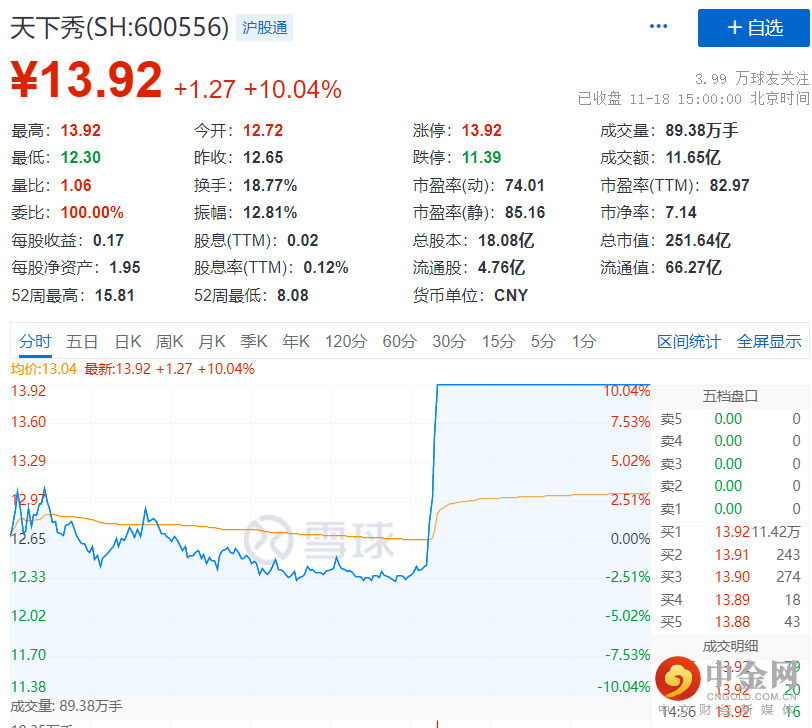Image resolution: width=812 pixels, height=728 pixels.
Task: Click the 52周最高 value 15.81
Action: point(114,296)
